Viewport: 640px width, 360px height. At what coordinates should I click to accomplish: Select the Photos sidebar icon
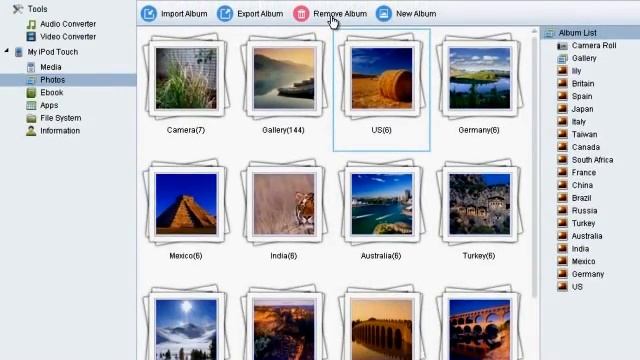[x=31, y=80]
